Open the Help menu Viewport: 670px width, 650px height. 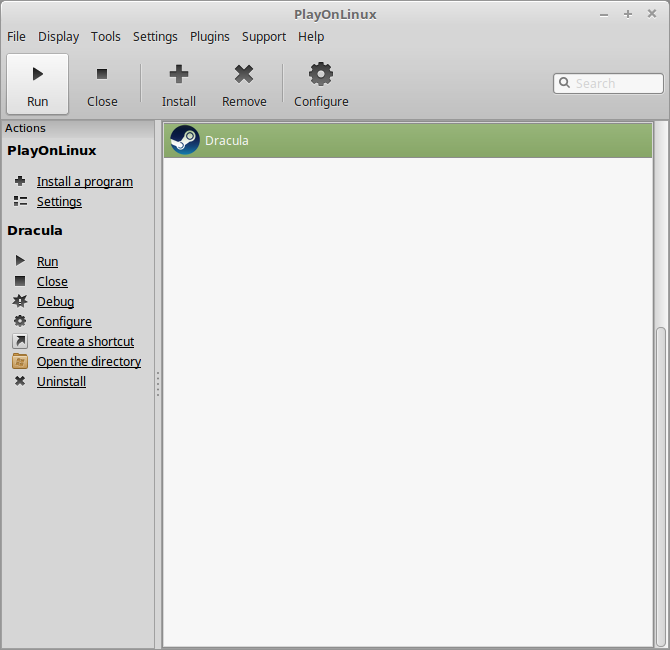coord(311,37)
